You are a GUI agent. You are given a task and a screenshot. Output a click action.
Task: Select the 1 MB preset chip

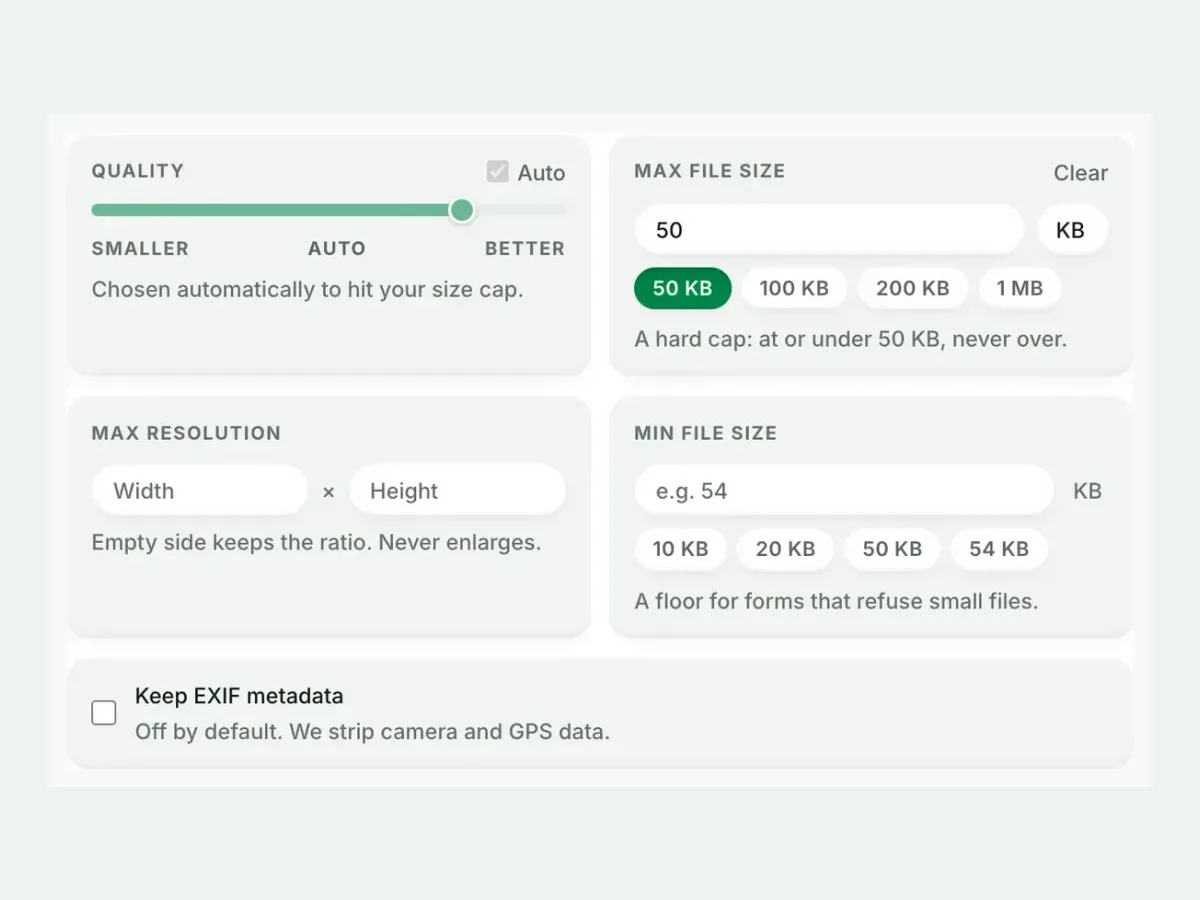(x=1019, y=288)
